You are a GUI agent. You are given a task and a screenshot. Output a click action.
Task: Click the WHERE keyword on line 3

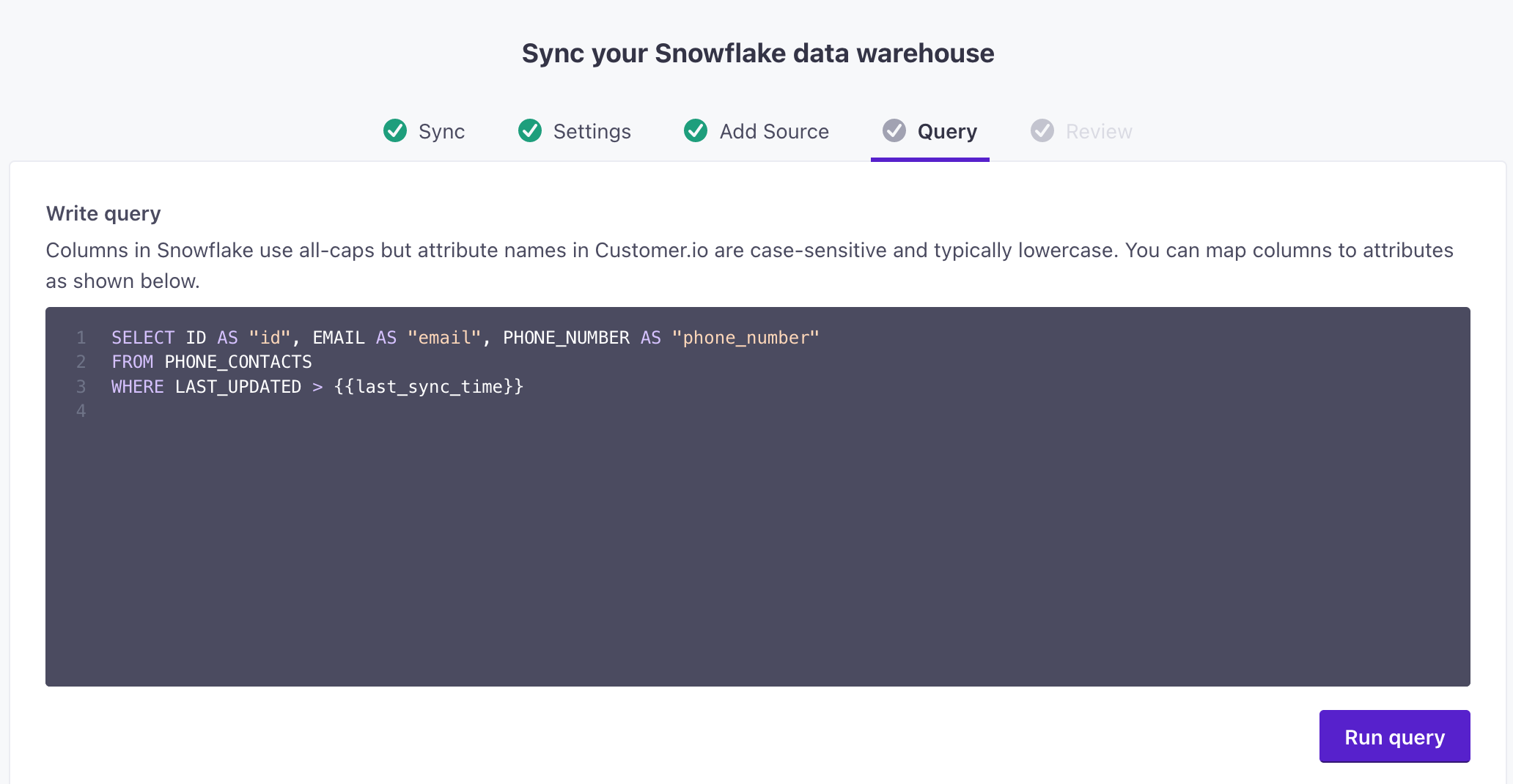138,387
